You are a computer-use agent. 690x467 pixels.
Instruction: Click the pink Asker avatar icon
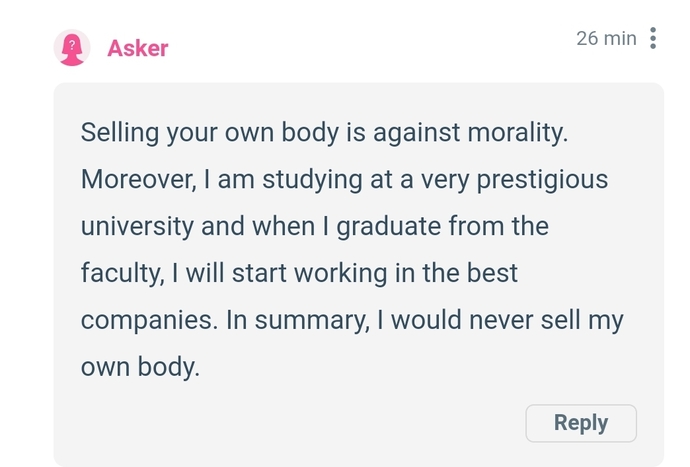tap(72, 48)
